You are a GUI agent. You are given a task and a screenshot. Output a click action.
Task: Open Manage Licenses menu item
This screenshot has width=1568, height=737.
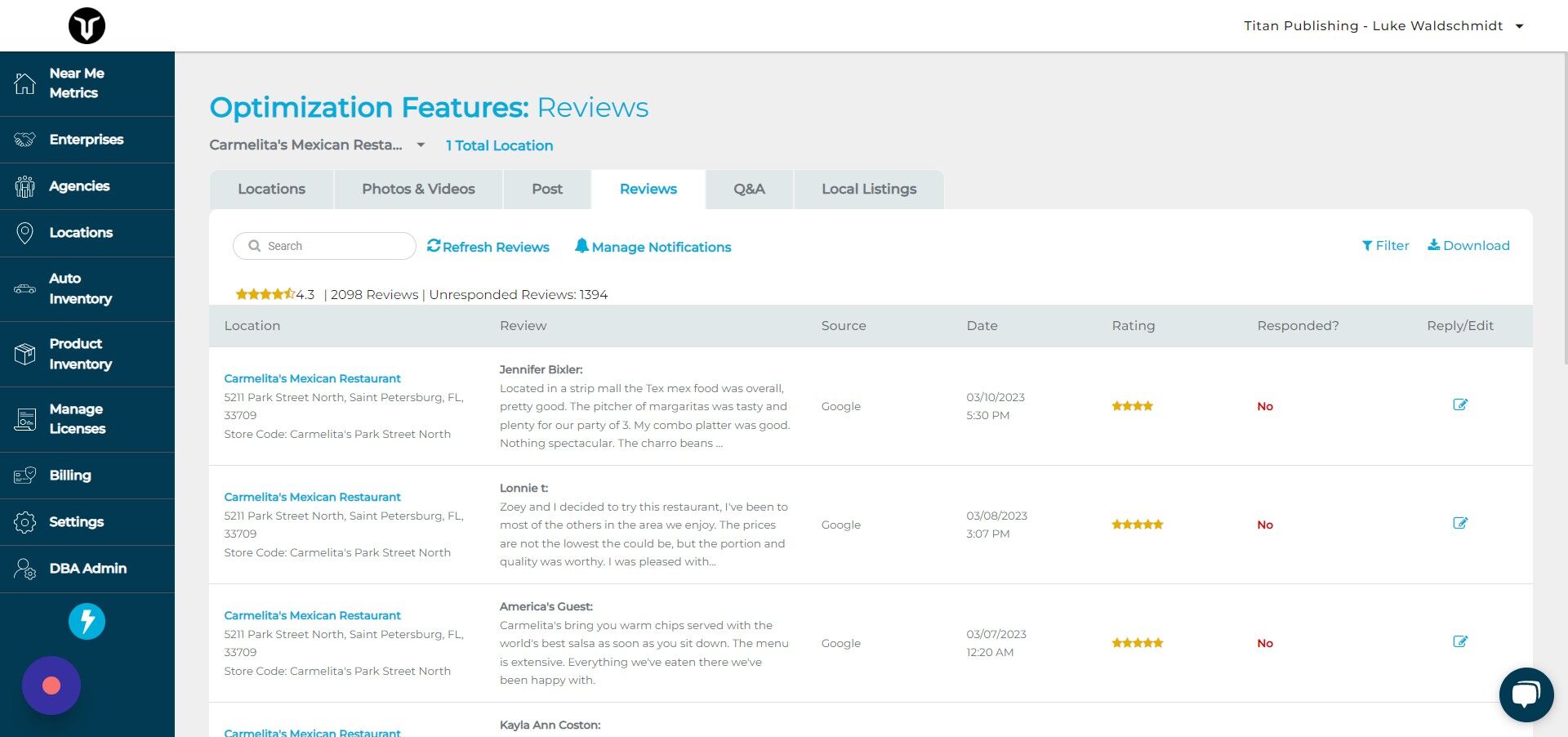point(87,419)
